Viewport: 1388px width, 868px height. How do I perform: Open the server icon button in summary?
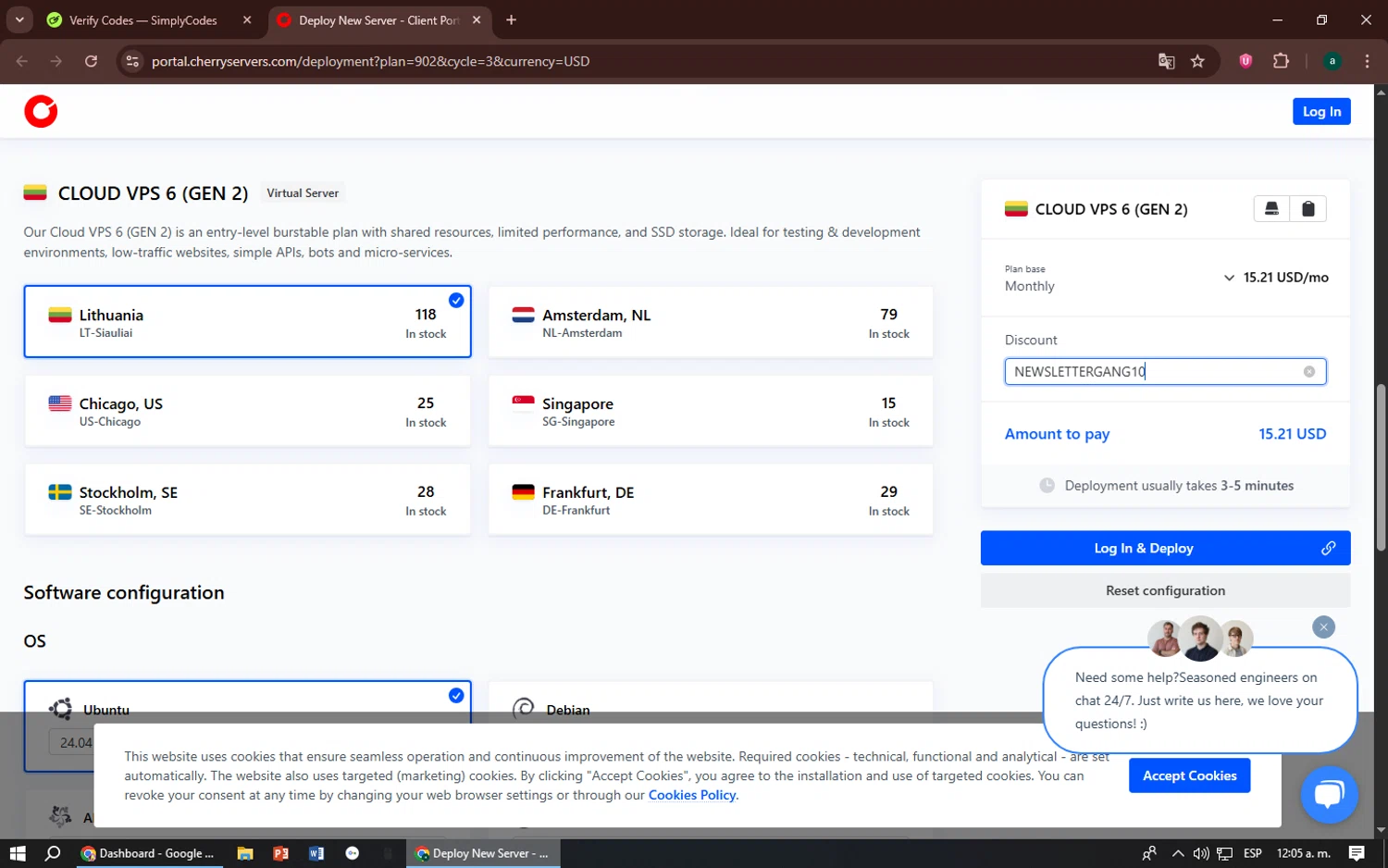pos(1271,209)
